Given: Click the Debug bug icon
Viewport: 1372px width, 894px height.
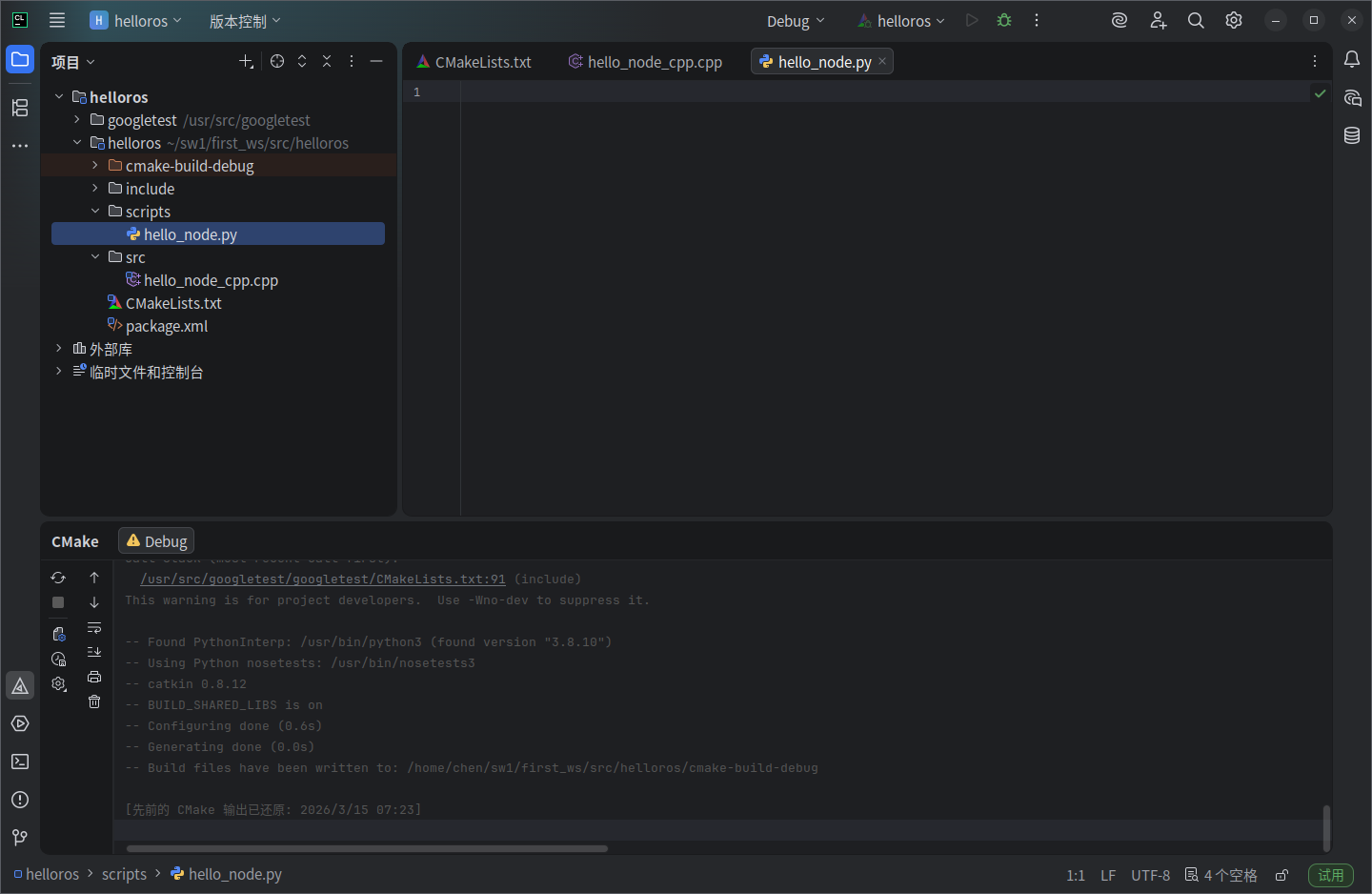Looking at the screenshot, I should (x=1004, y=20).
